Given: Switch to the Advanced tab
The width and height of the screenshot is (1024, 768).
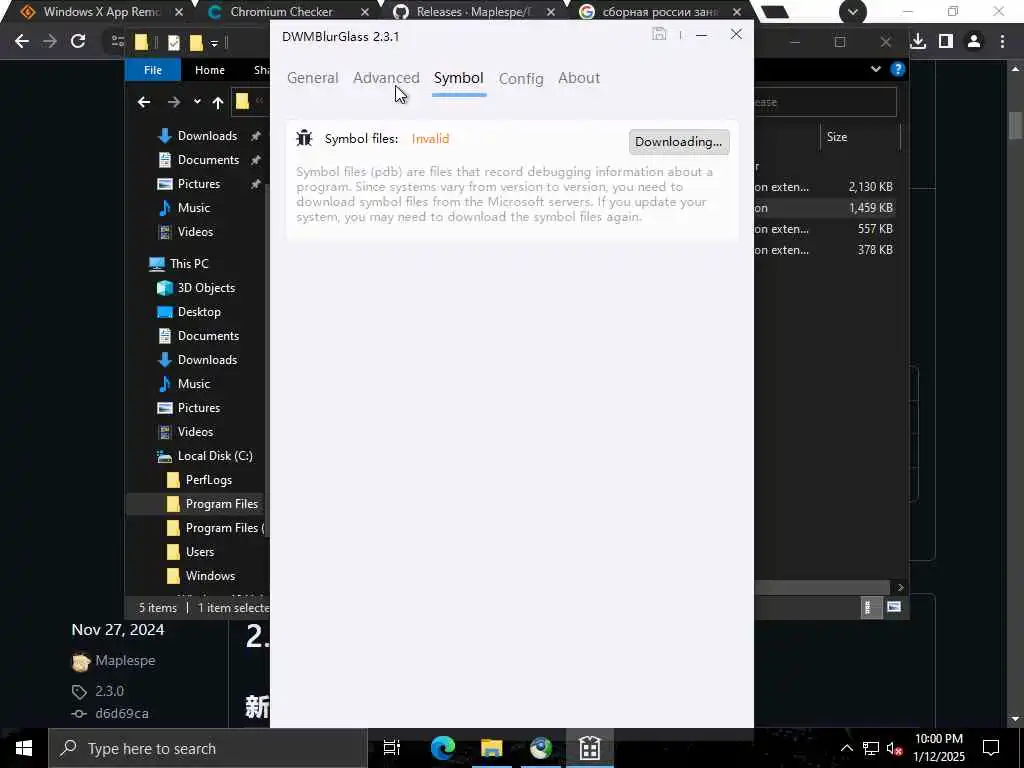Looking at the screenshot, I should point(386,78).
